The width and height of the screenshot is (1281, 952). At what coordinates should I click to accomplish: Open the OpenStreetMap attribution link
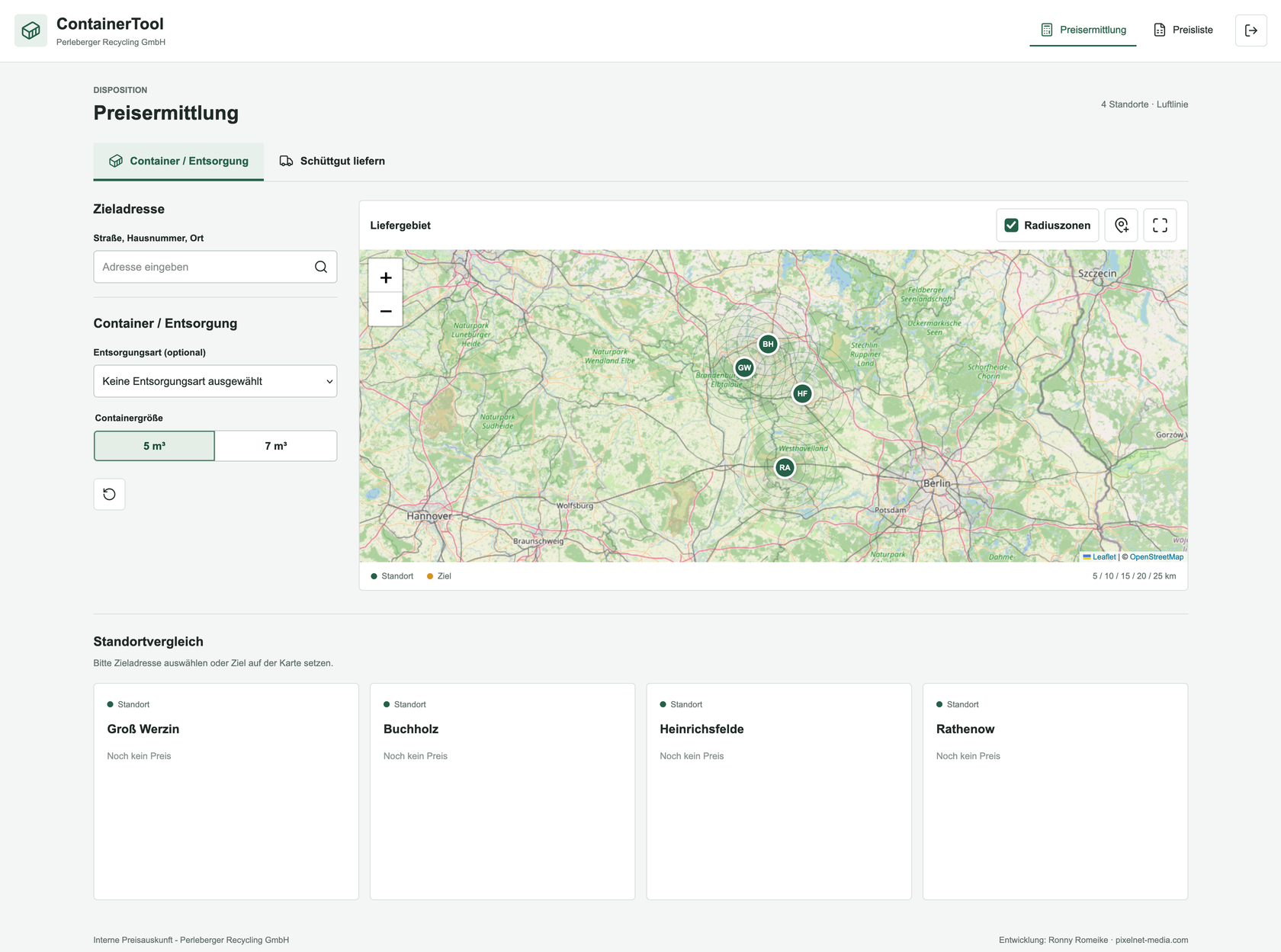(x=1157, y=556)
